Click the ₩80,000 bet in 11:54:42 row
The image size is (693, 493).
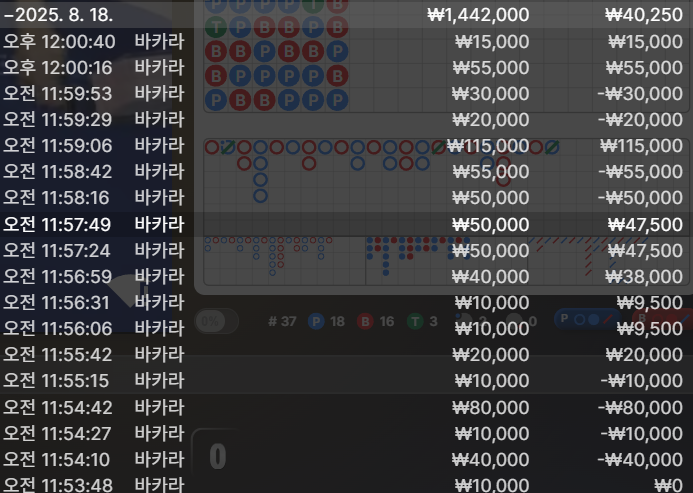pyautogui.click(x=491, y=408)
